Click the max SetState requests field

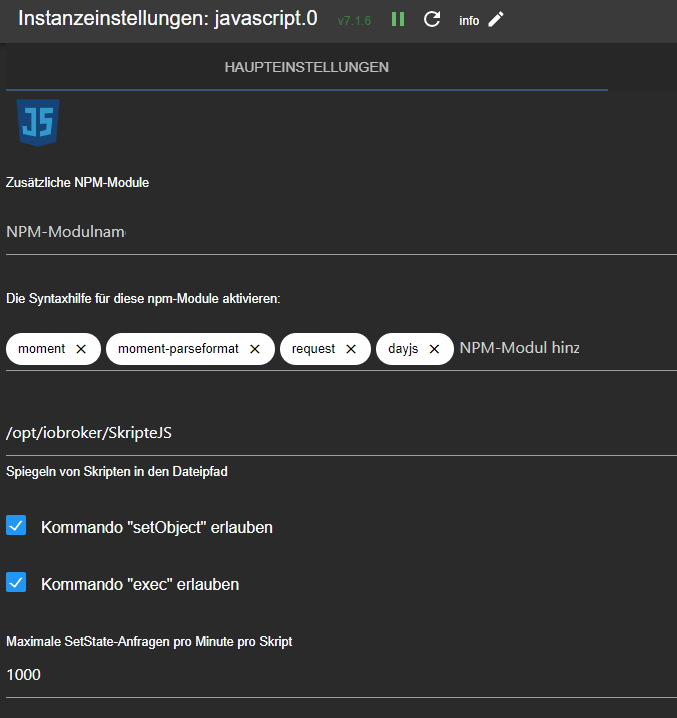point(300,675)
